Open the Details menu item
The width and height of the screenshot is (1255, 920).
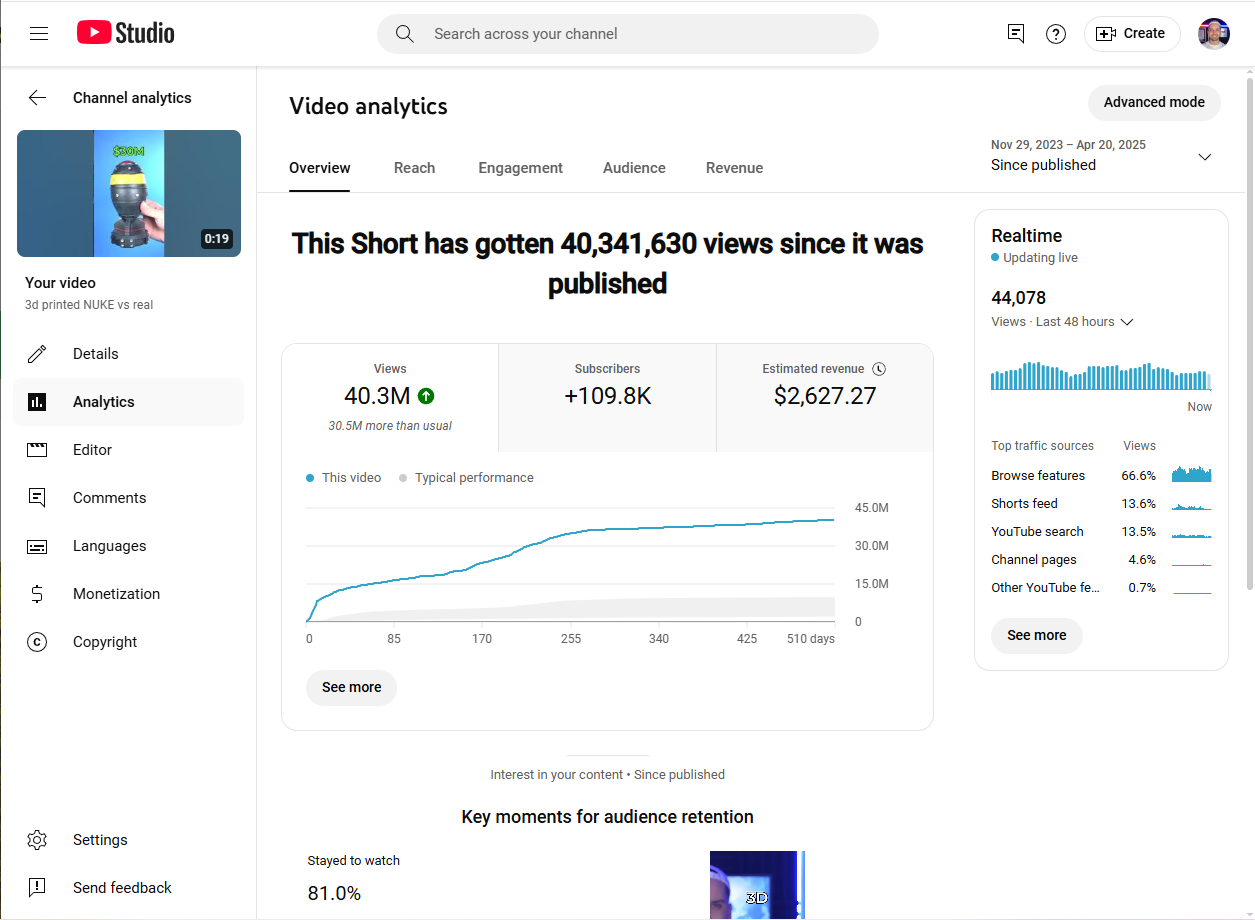[128, 354]
